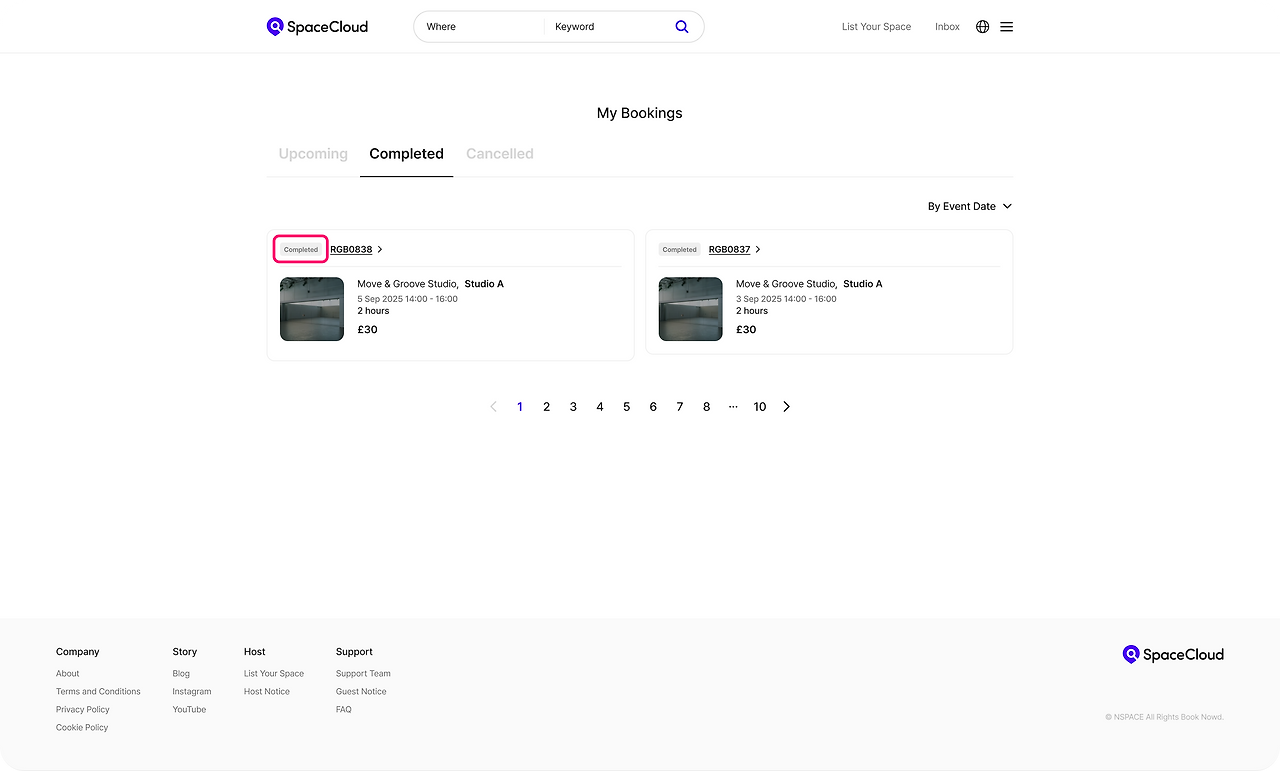Click the studio thumbnail for the 5 Sep booking
Viewport: 1280px width, 771px height.
point(312,309)
